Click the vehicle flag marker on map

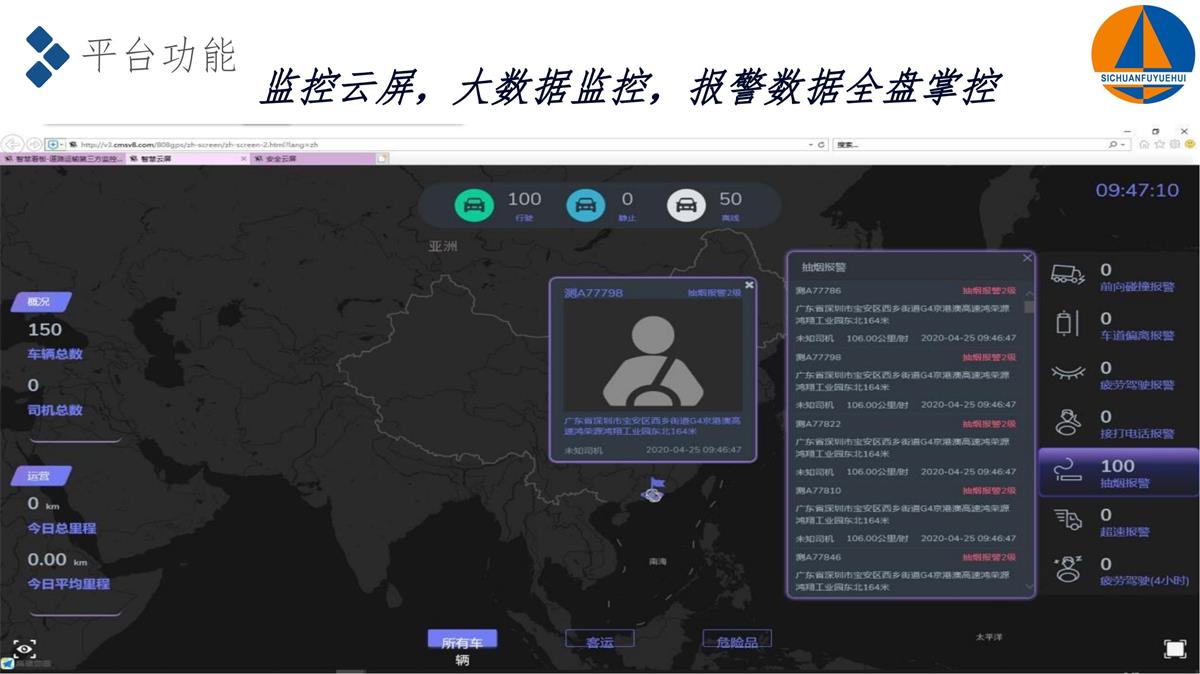[654, 489]
